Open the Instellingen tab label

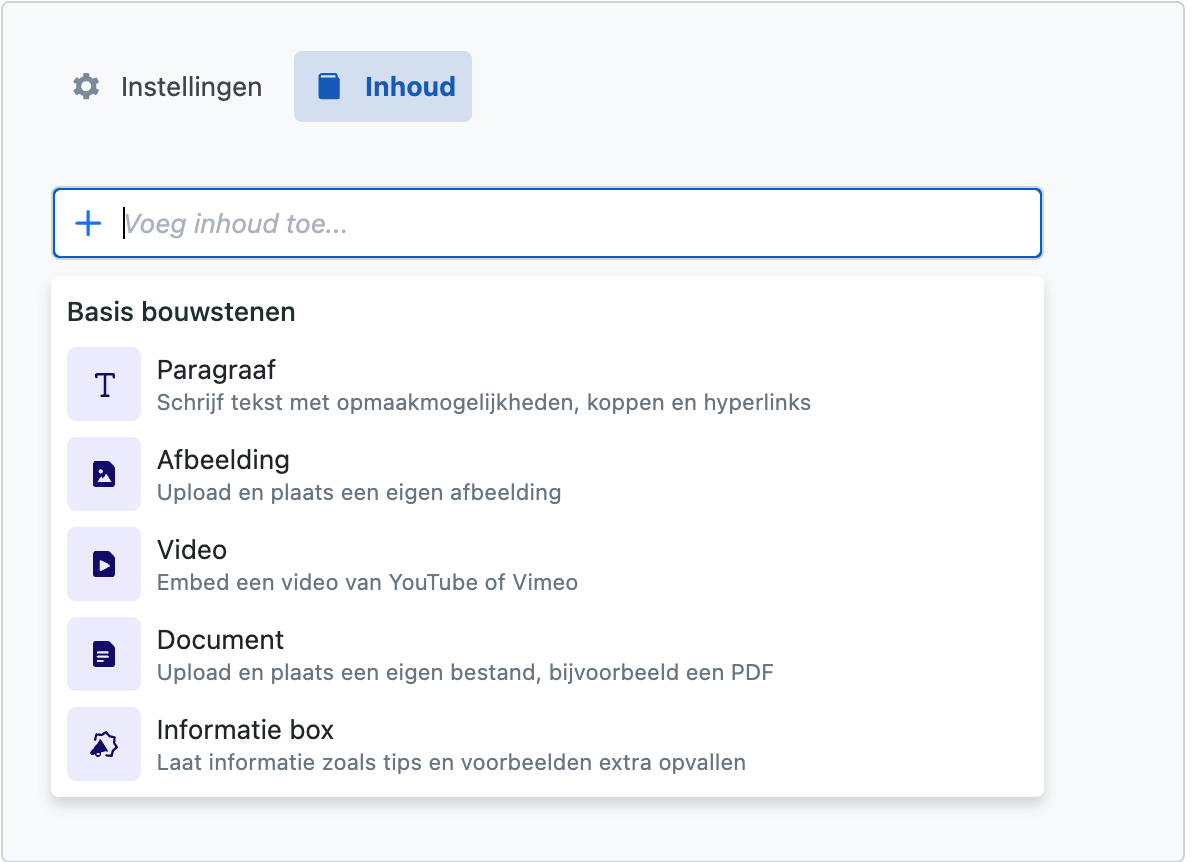point(191,87)
